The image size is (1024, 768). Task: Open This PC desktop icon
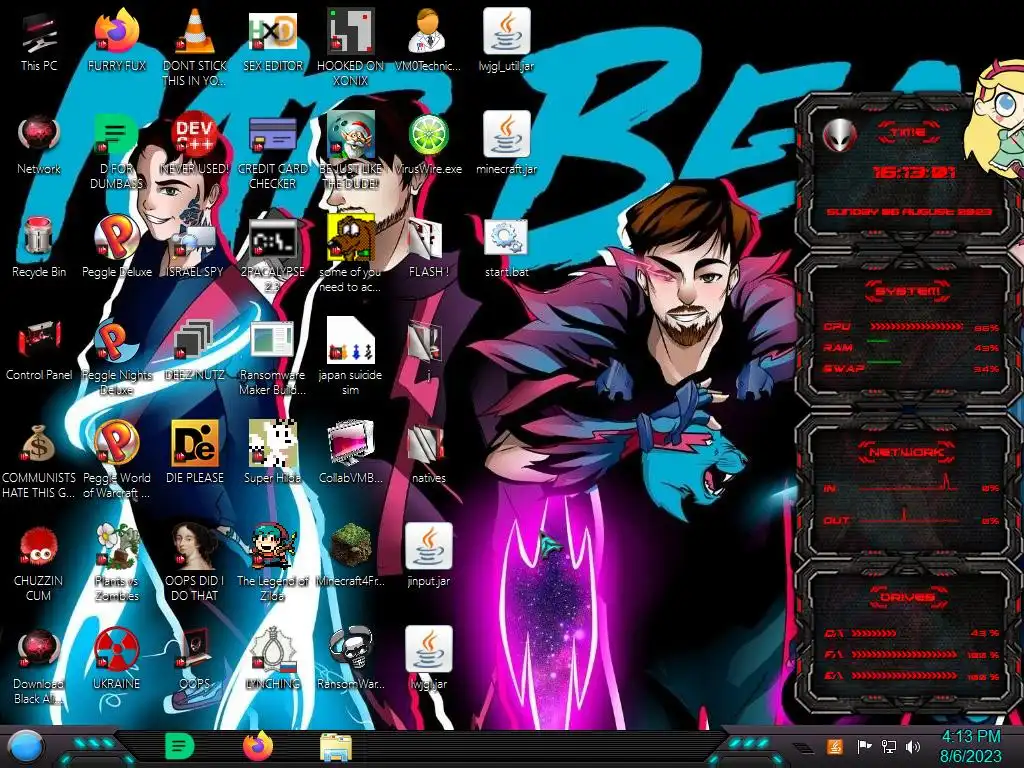point(39,42)
